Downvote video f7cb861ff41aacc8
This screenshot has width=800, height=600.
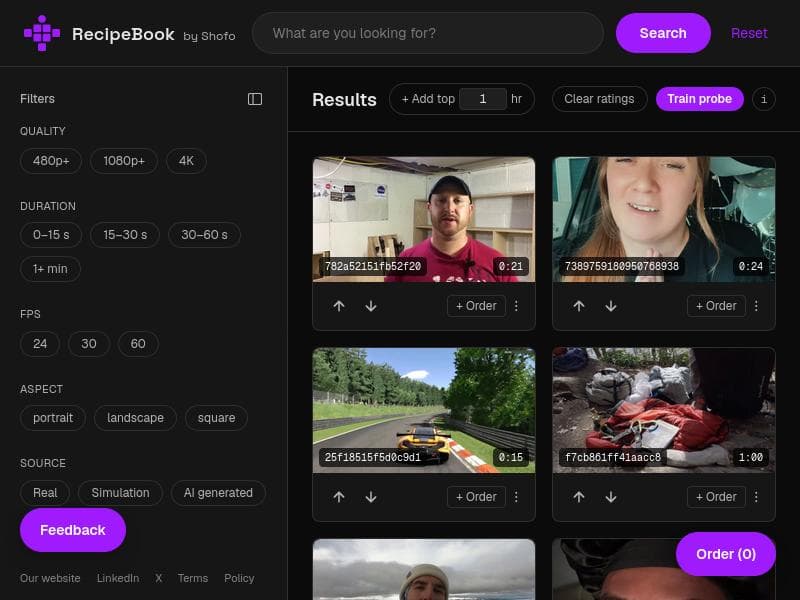point(611,496)
